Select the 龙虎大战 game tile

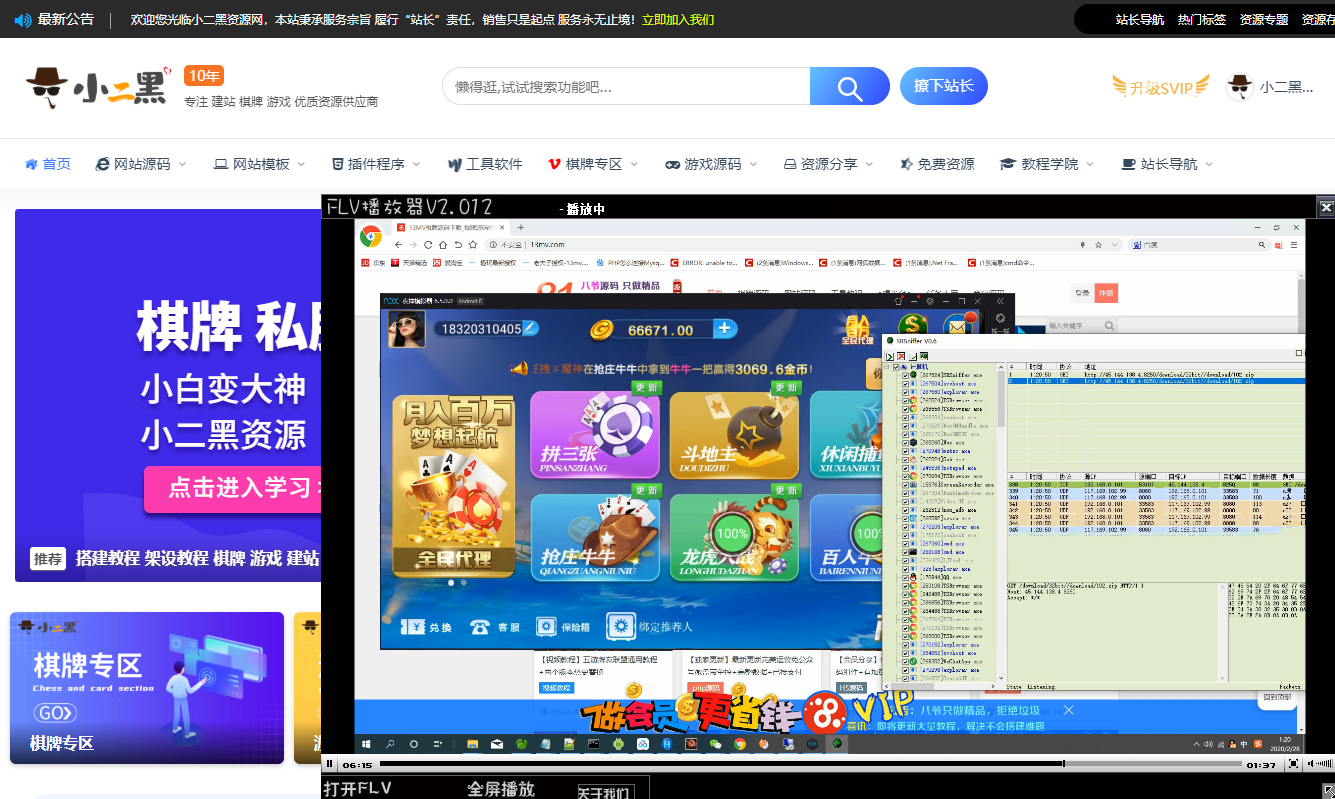coord(735,537)
